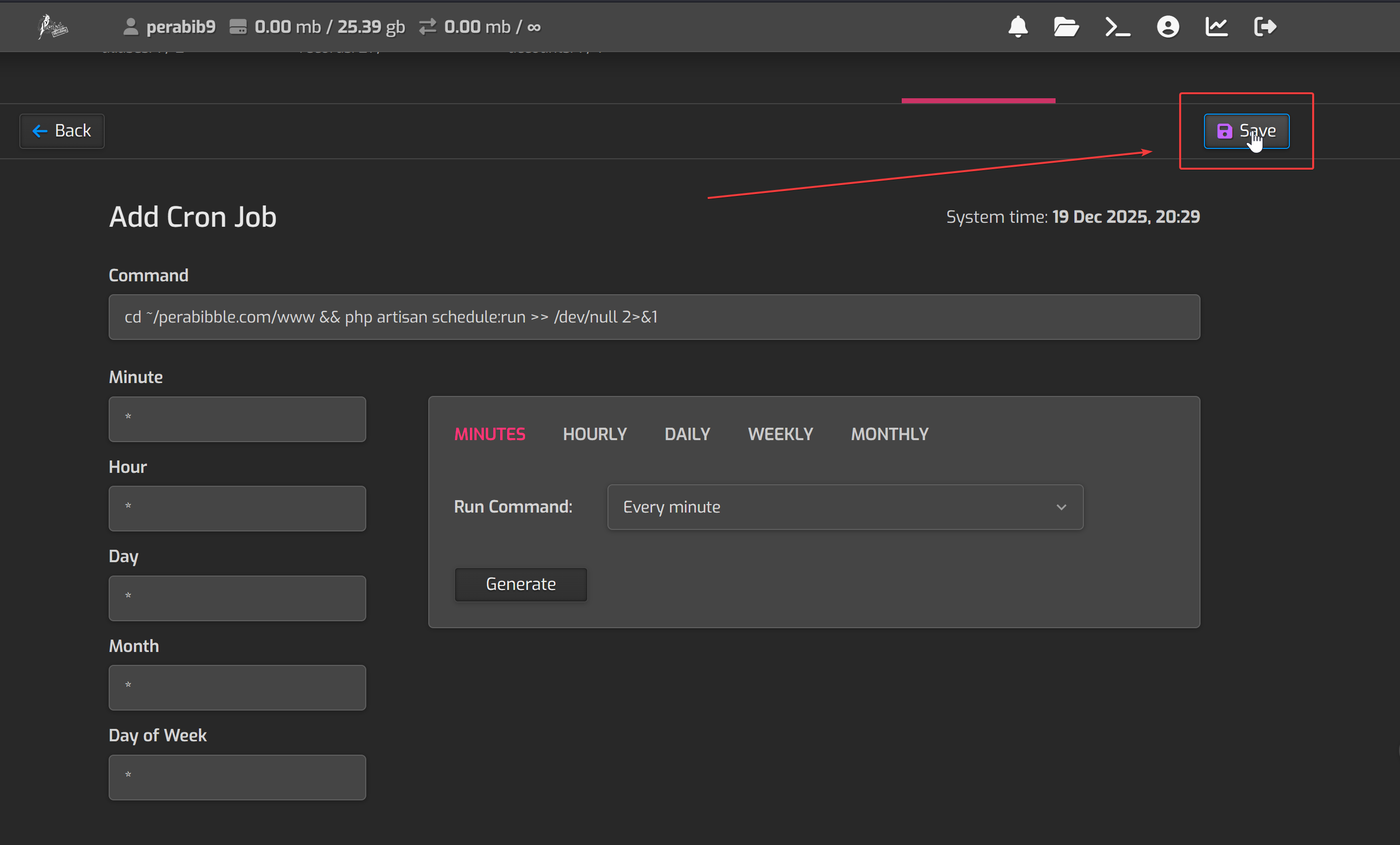This screenshot has height=845, width=1400.
Task: Click the perabib9 username in header
Action: tap(180, 27)
